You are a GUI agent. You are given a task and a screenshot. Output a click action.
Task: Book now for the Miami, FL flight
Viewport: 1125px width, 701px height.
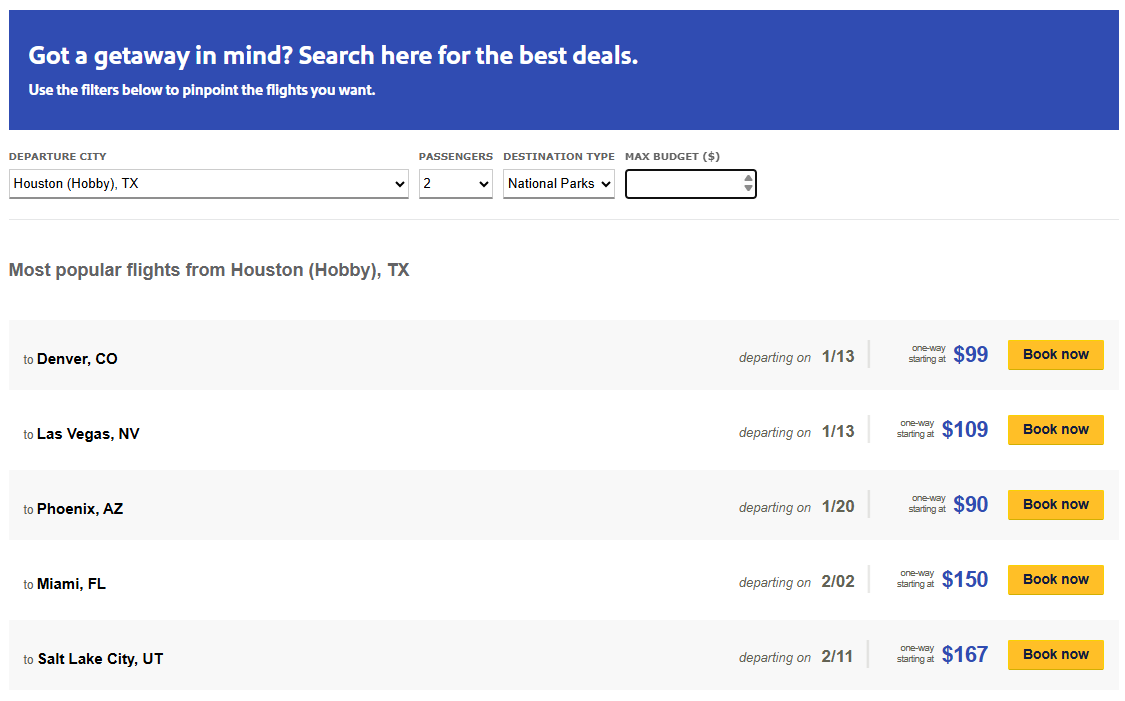(x=1055, y=579)
